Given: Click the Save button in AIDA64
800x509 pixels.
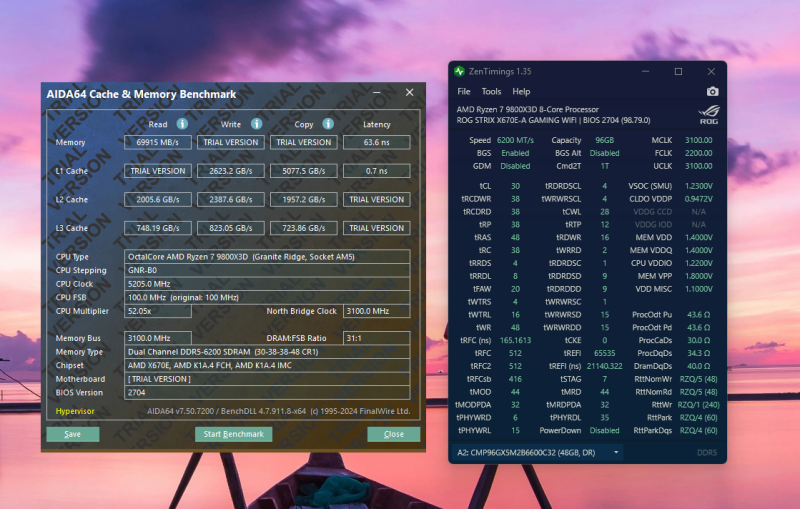Looking at the screenshot, I should click(72, 434).
